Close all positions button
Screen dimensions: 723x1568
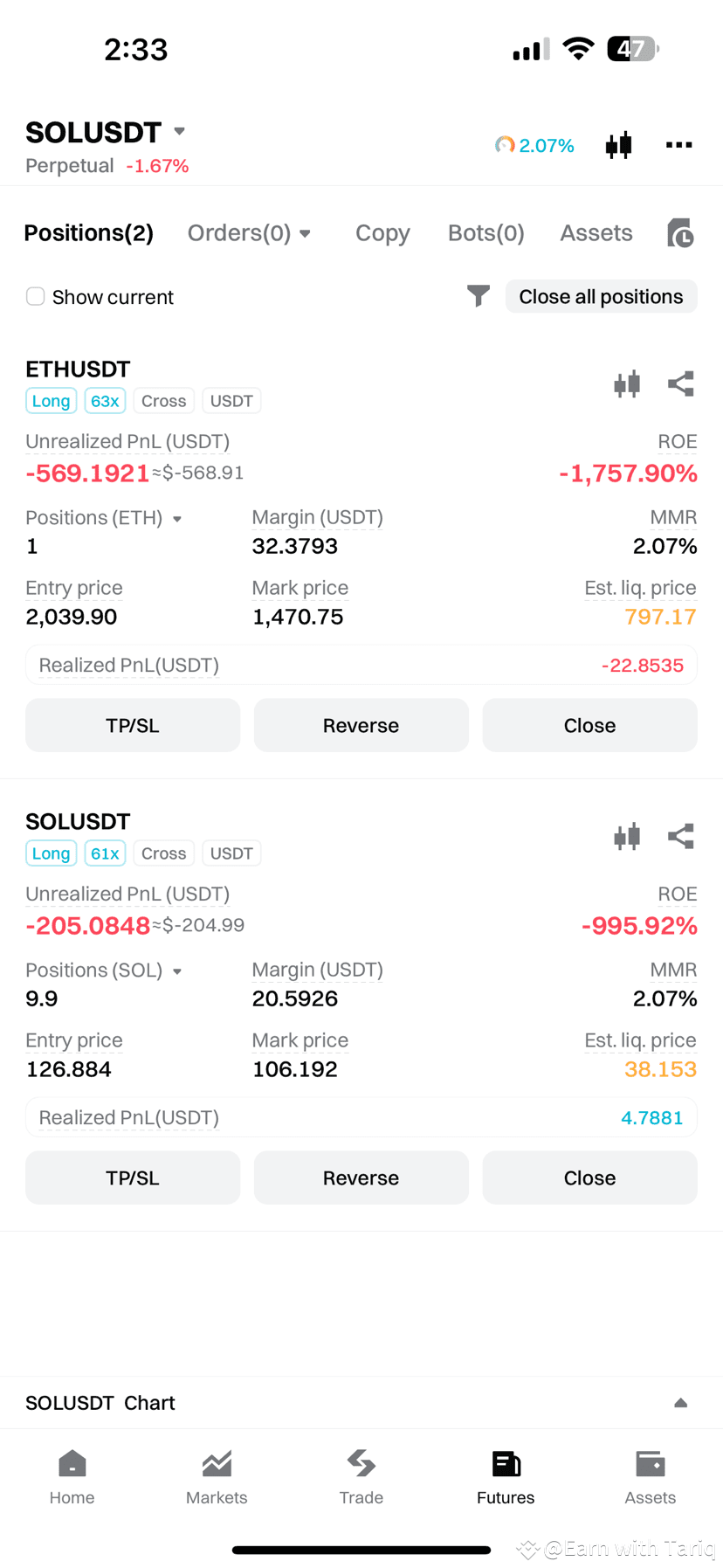[601, 296]
